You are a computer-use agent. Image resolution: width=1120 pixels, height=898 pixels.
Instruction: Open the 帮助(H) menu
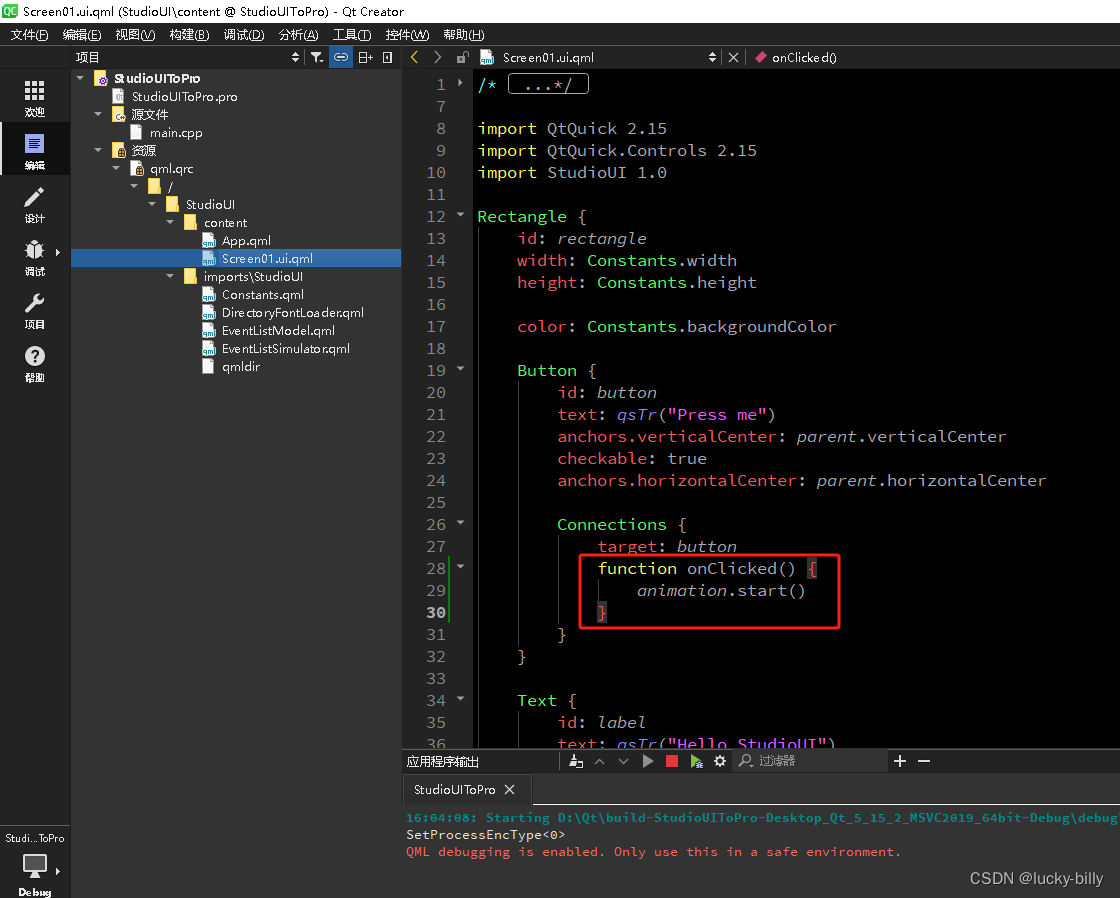pos(464,34)
